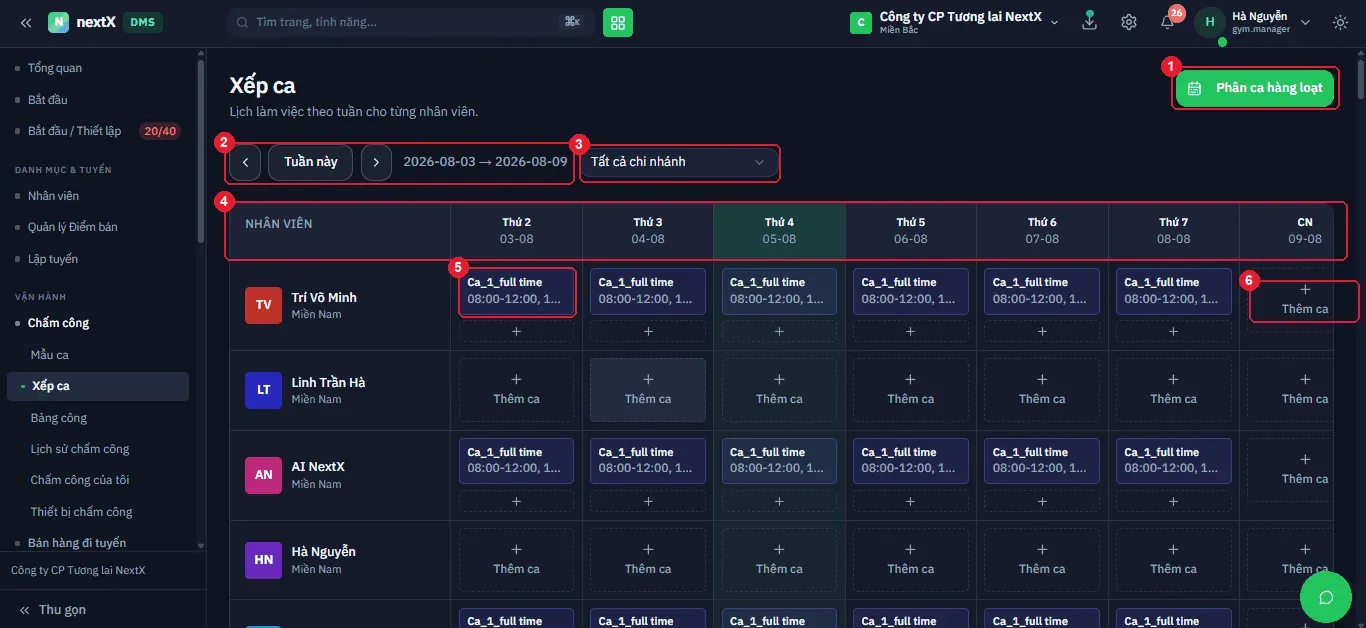
Task: Open Chấm công của tôi submenu item
Action: (x=80, y=480)
